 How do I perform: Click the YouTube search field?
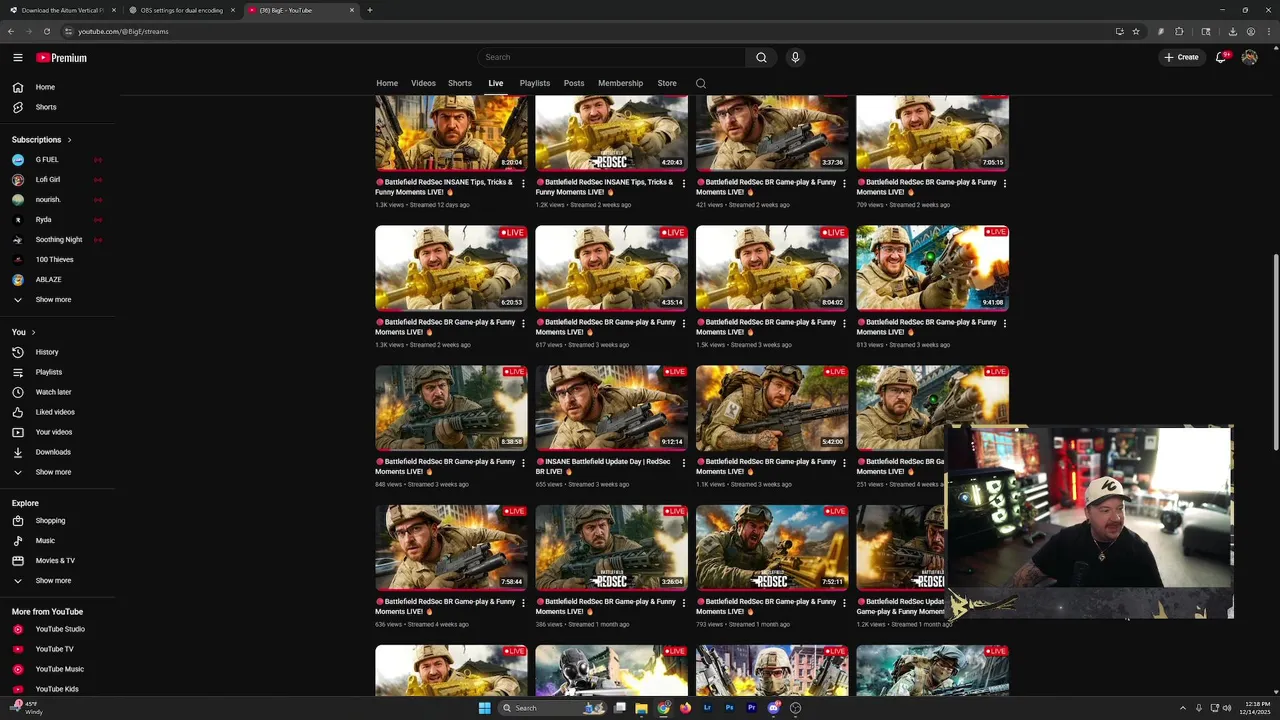(x=611, y=57)
